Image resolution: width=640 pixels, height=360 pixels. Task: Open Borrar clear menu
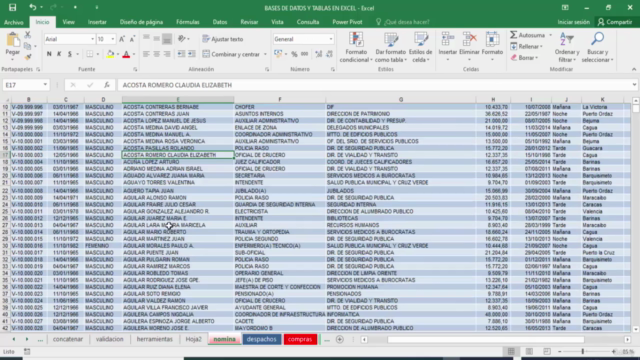[524, 58]
